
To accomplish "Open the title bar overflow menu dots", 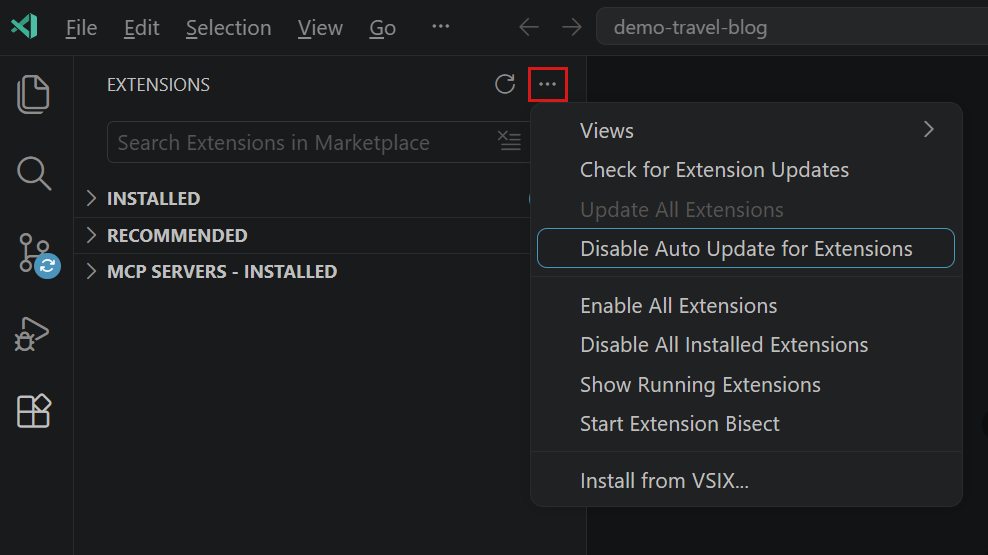I will point(440,26).
